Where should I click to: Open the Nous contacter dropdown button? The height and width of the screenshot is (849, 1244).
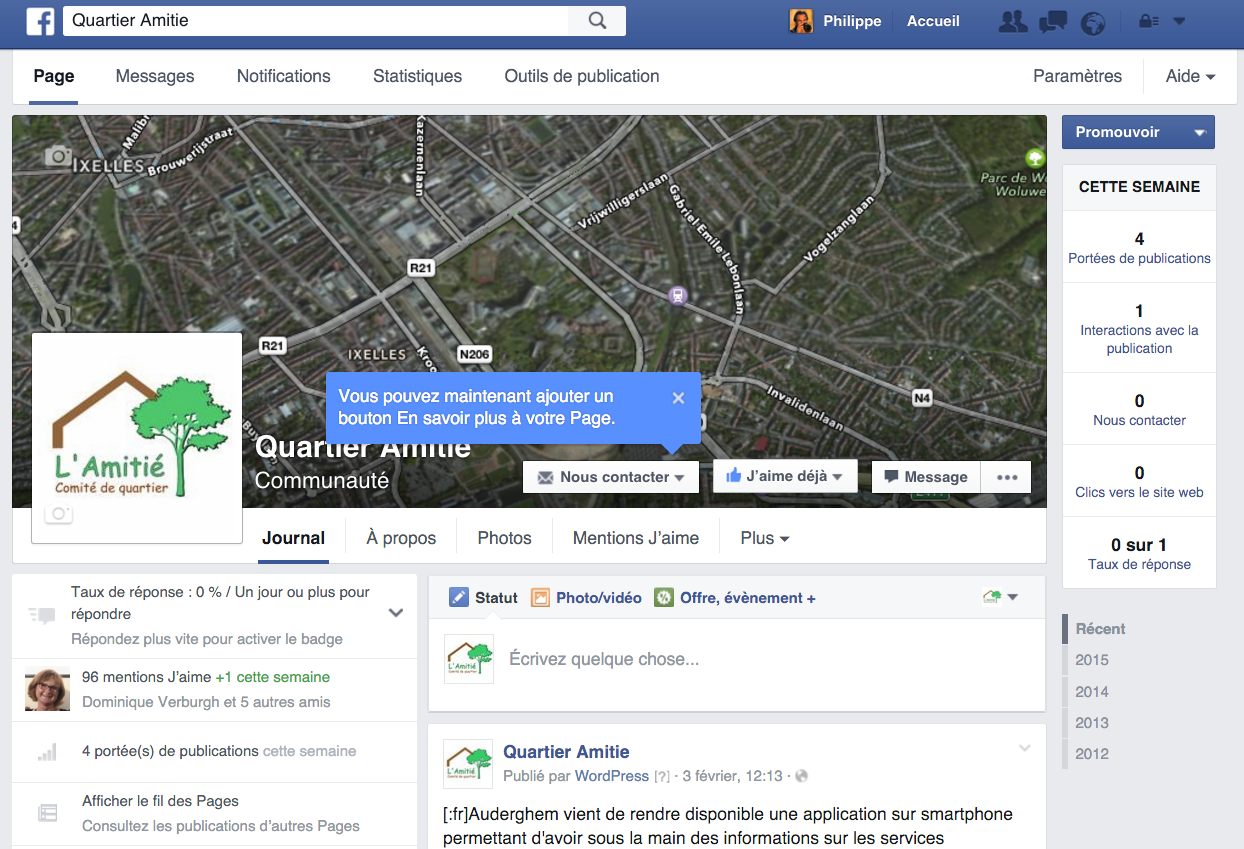610,477
